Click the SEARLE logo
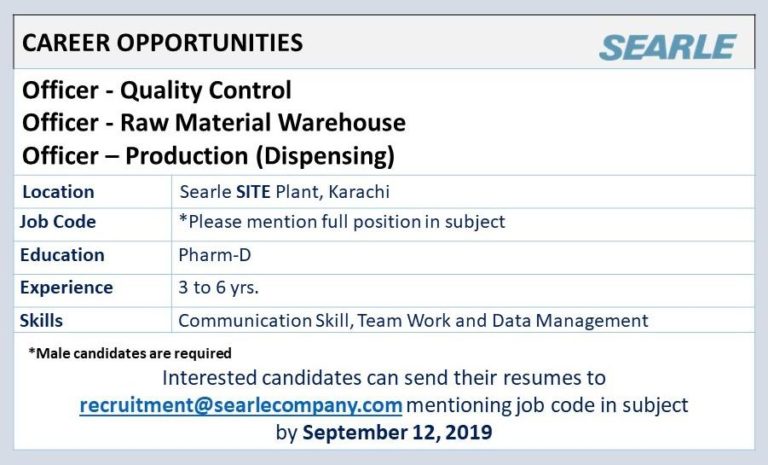 click(667, 46)
